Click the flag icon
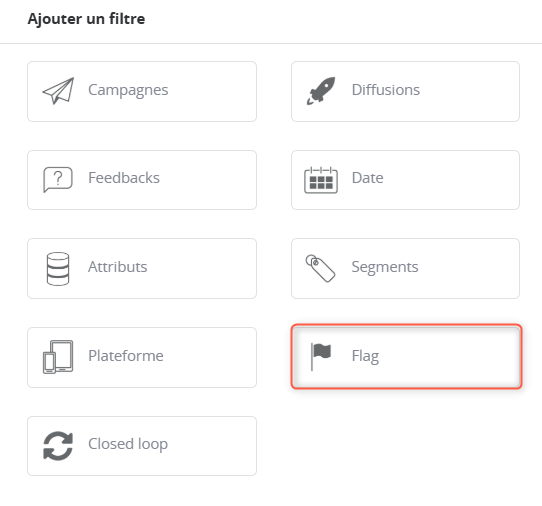Viewport: 542px width, 506px height. pyautogui.click(x=321, y=357)
